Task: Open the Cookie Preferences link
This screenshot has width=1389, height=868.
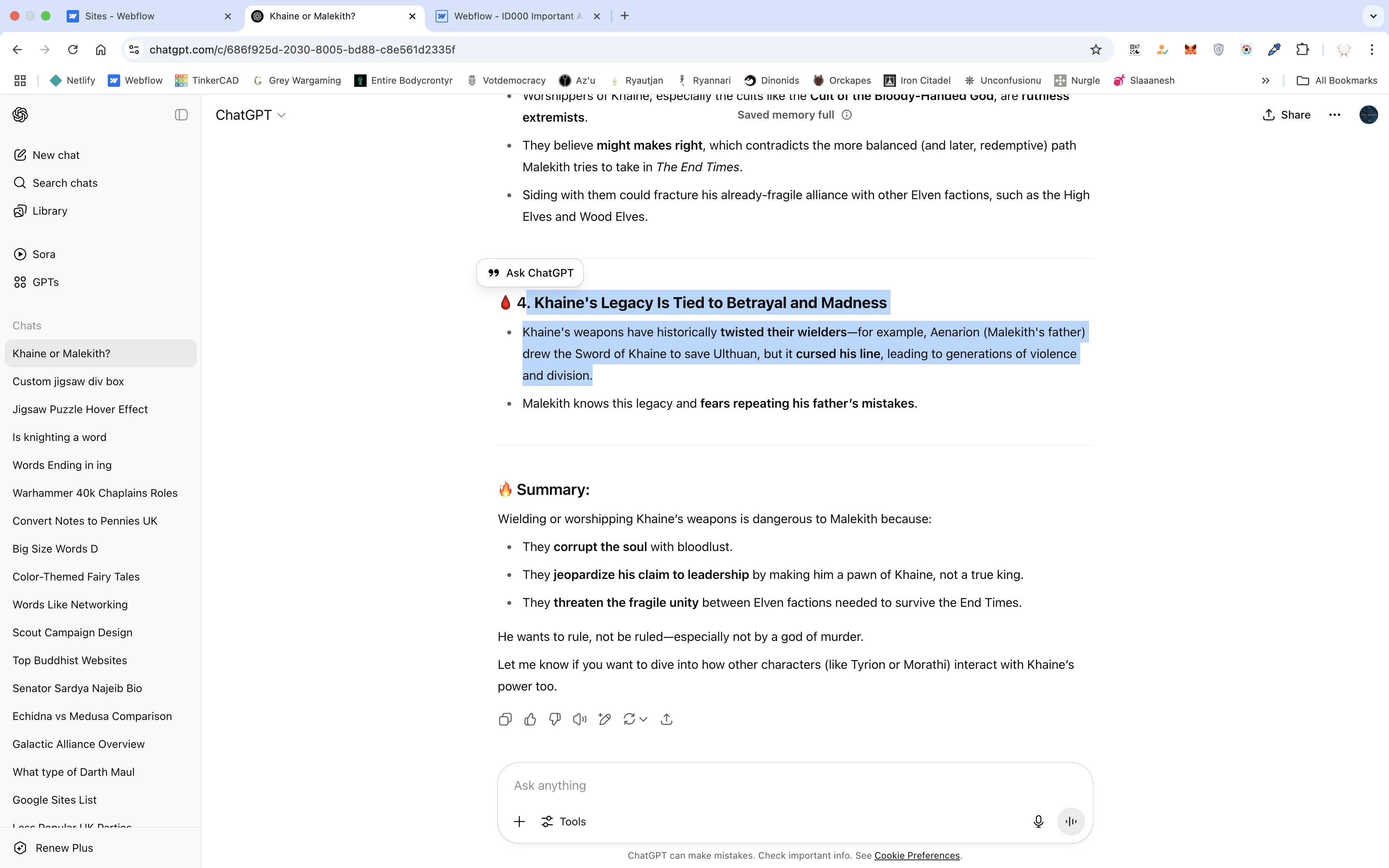Action: (x=917, y=855)
